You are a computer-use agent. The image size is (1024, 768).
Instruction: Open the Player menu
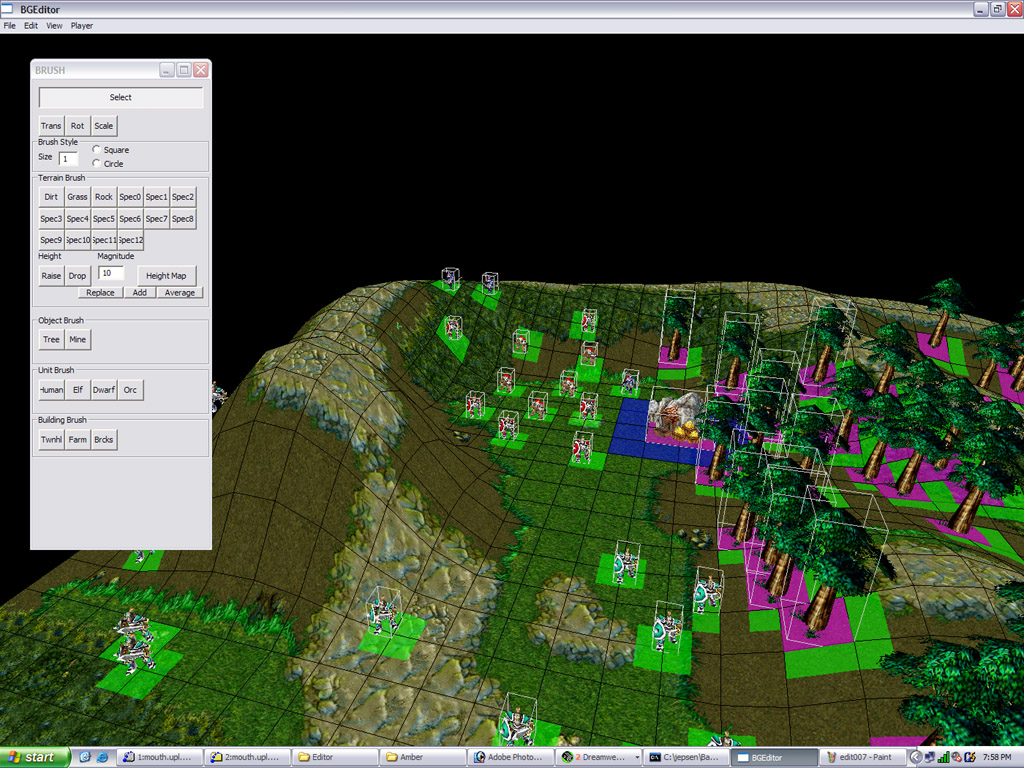[82, 26]
